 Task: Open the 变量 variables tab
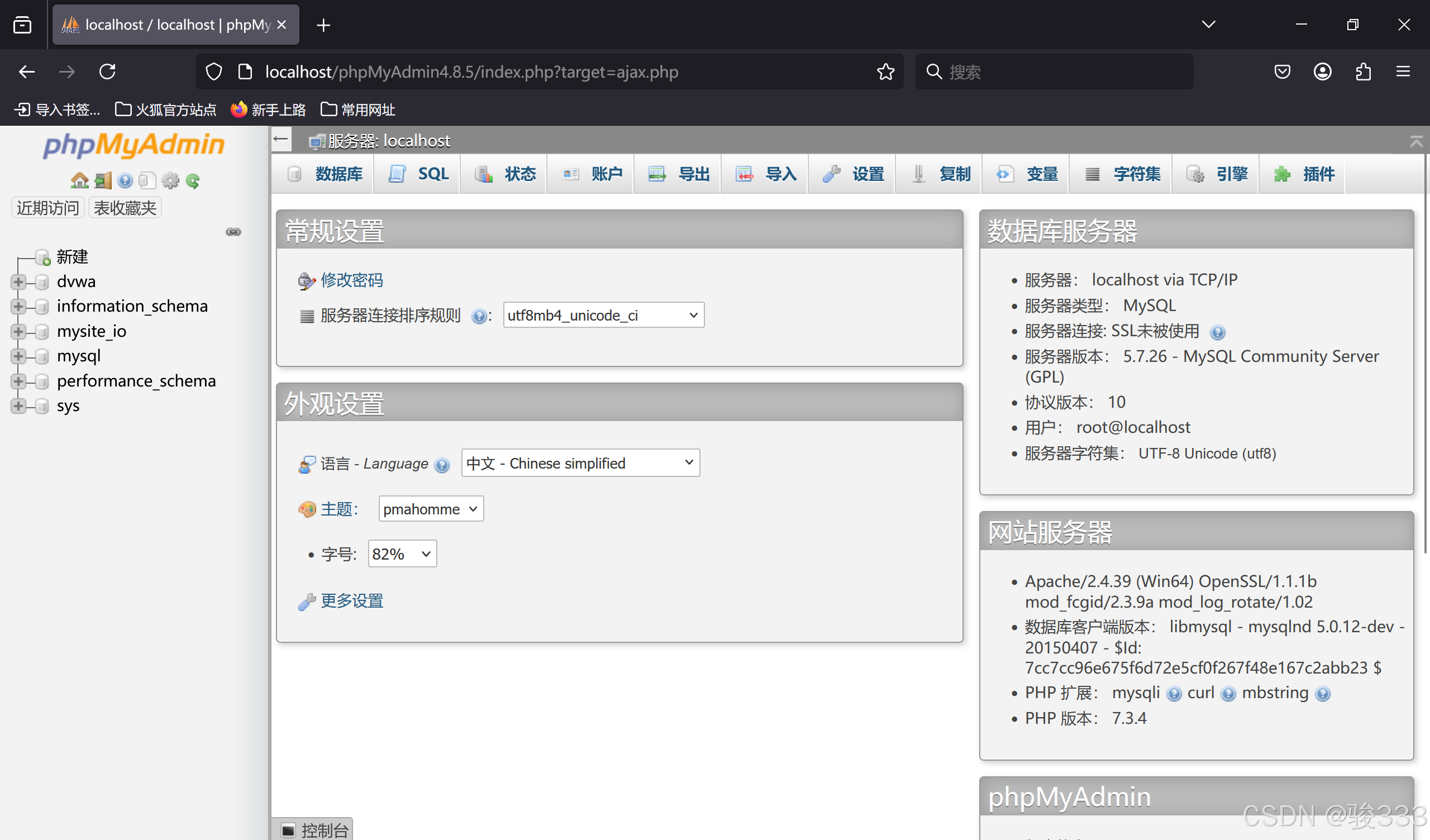pyautogui.click(x=1027, y=174)
